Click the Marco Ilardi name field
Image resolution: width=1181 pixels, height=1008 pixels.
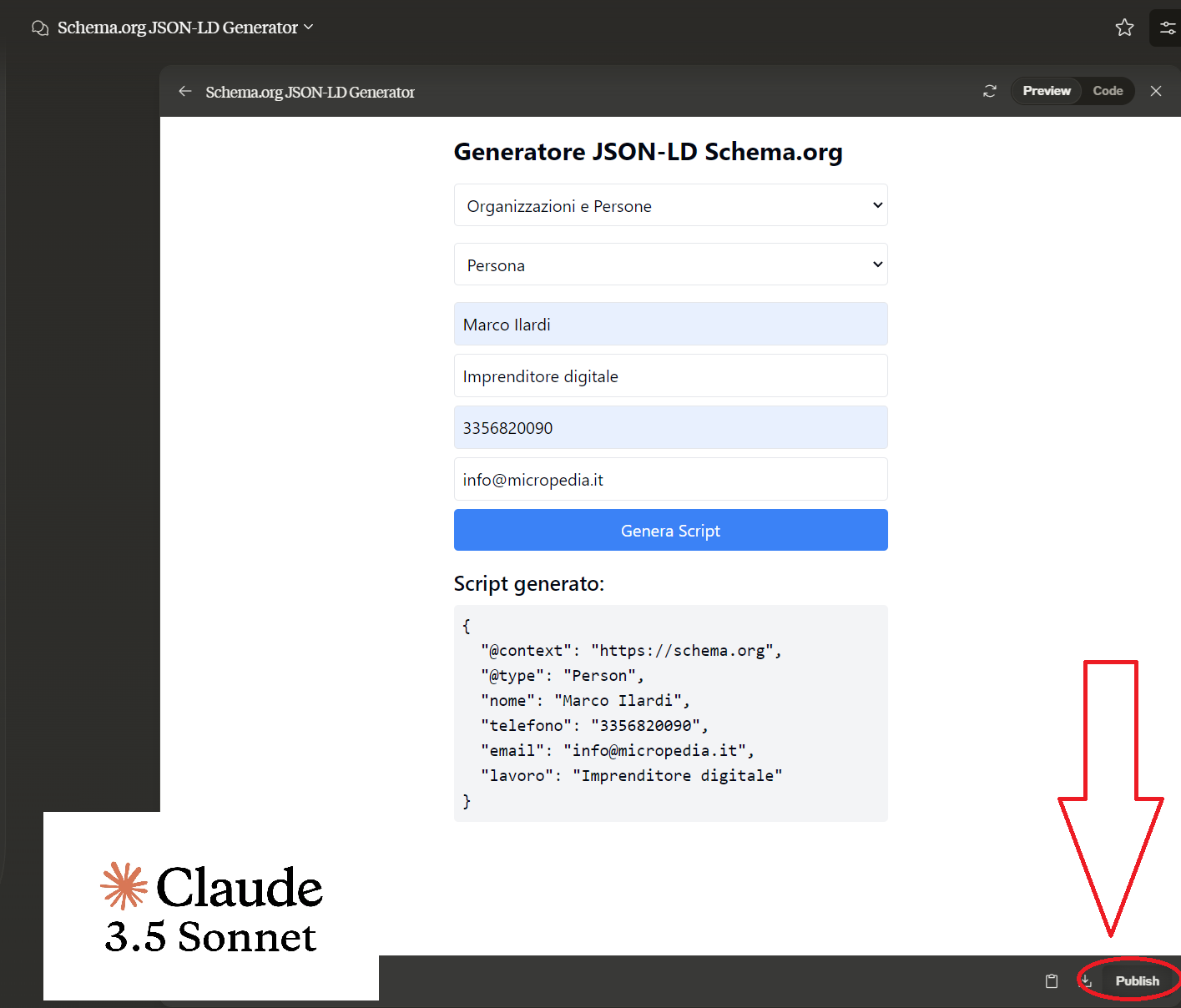click(670, 324)
